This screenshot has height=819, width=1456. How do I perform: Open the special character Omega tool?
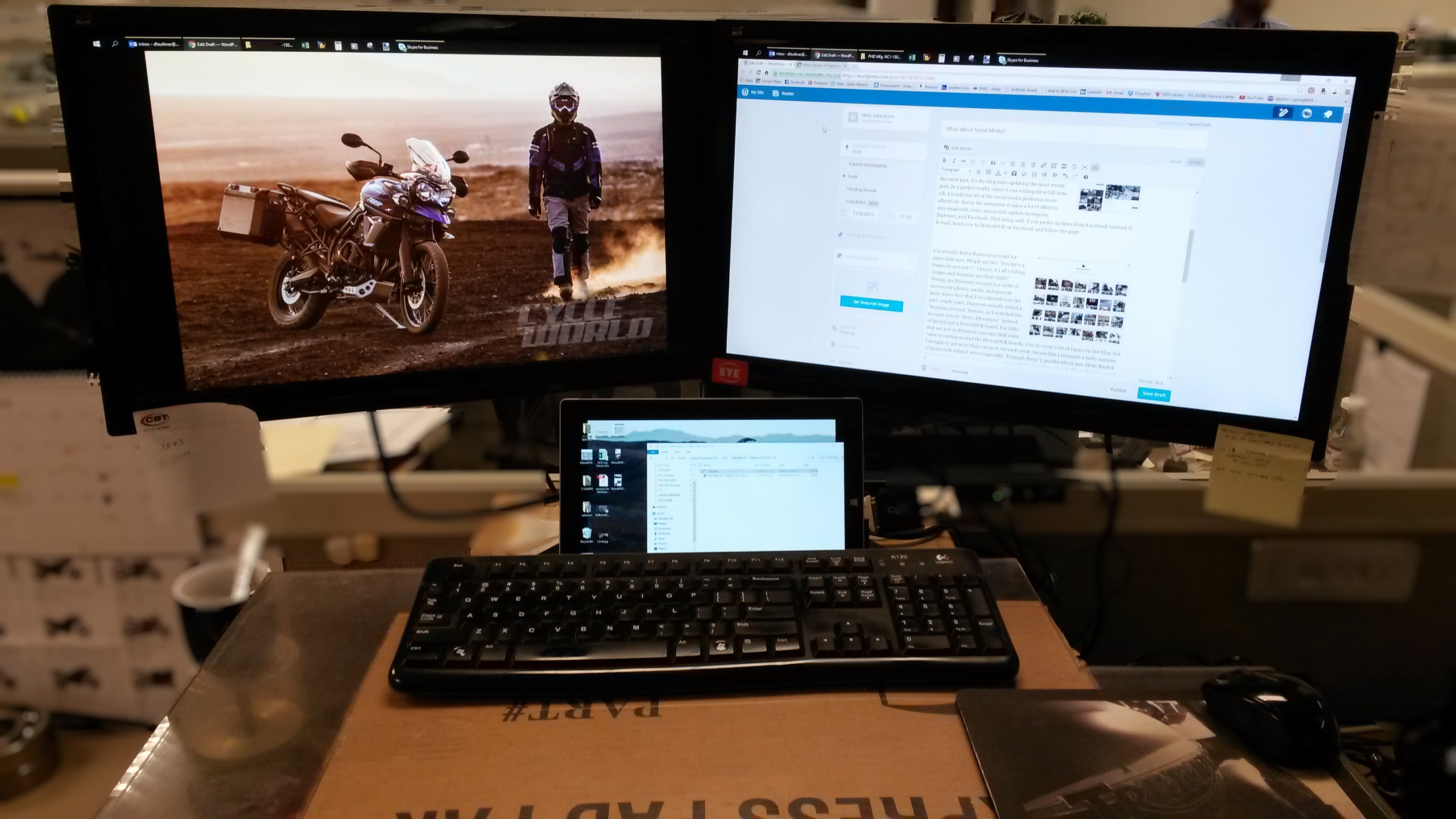coord(1034,175)
